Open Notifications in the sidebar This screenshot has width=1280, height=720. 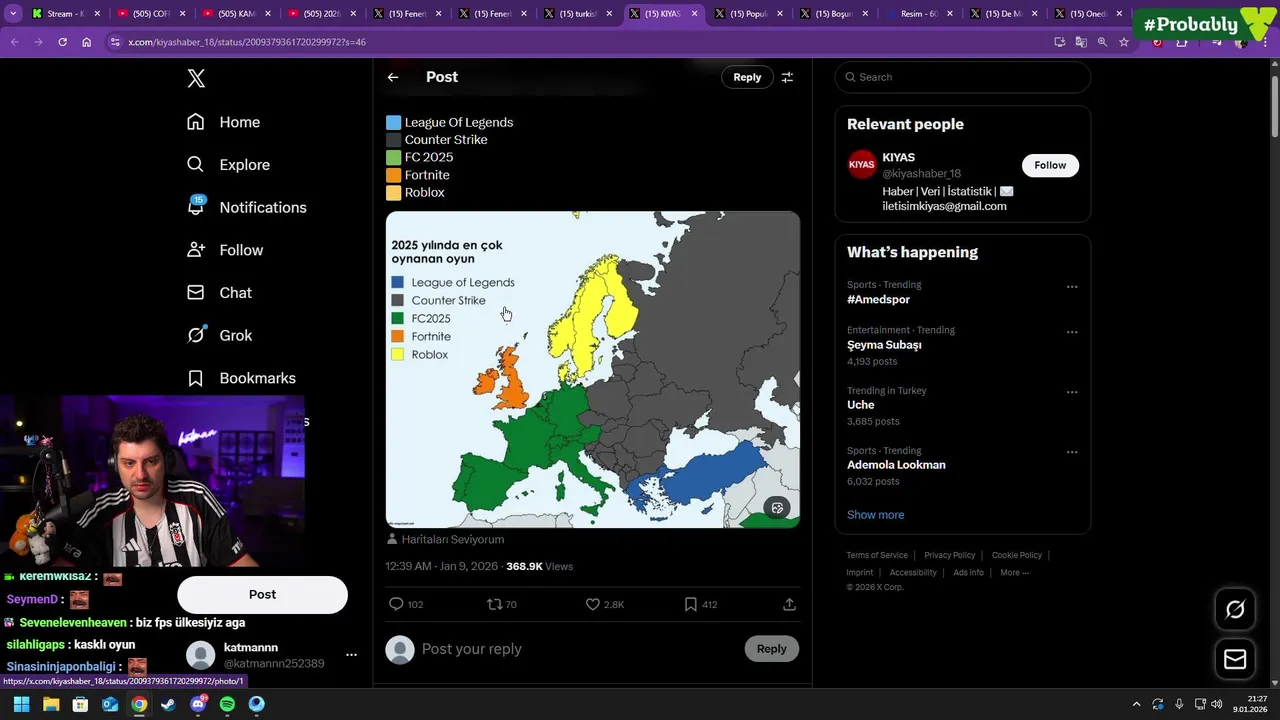click(246, 207)
